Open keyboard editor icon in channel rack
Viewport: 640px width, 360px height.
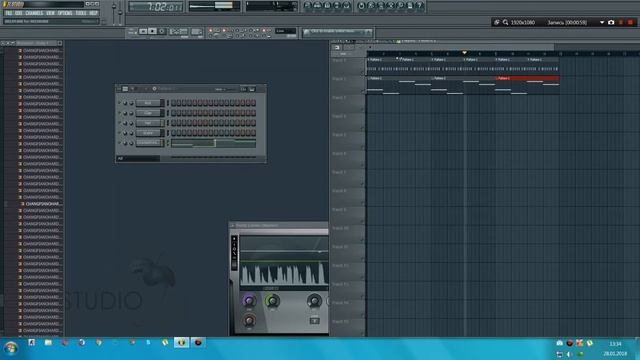tap(252, 89)
